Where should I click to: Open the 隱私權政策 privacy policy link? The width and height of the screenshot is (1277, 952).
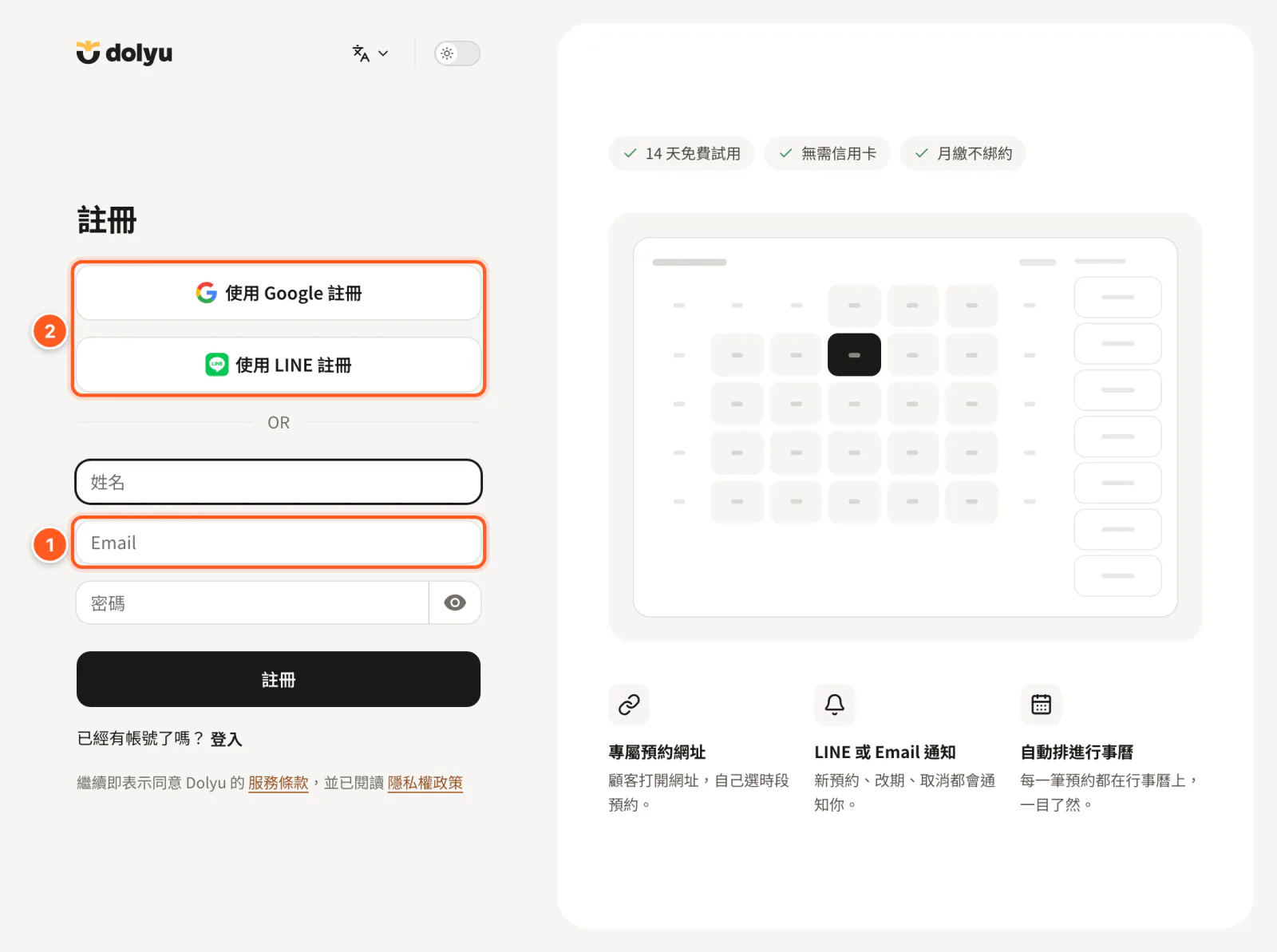pos(425,783)
